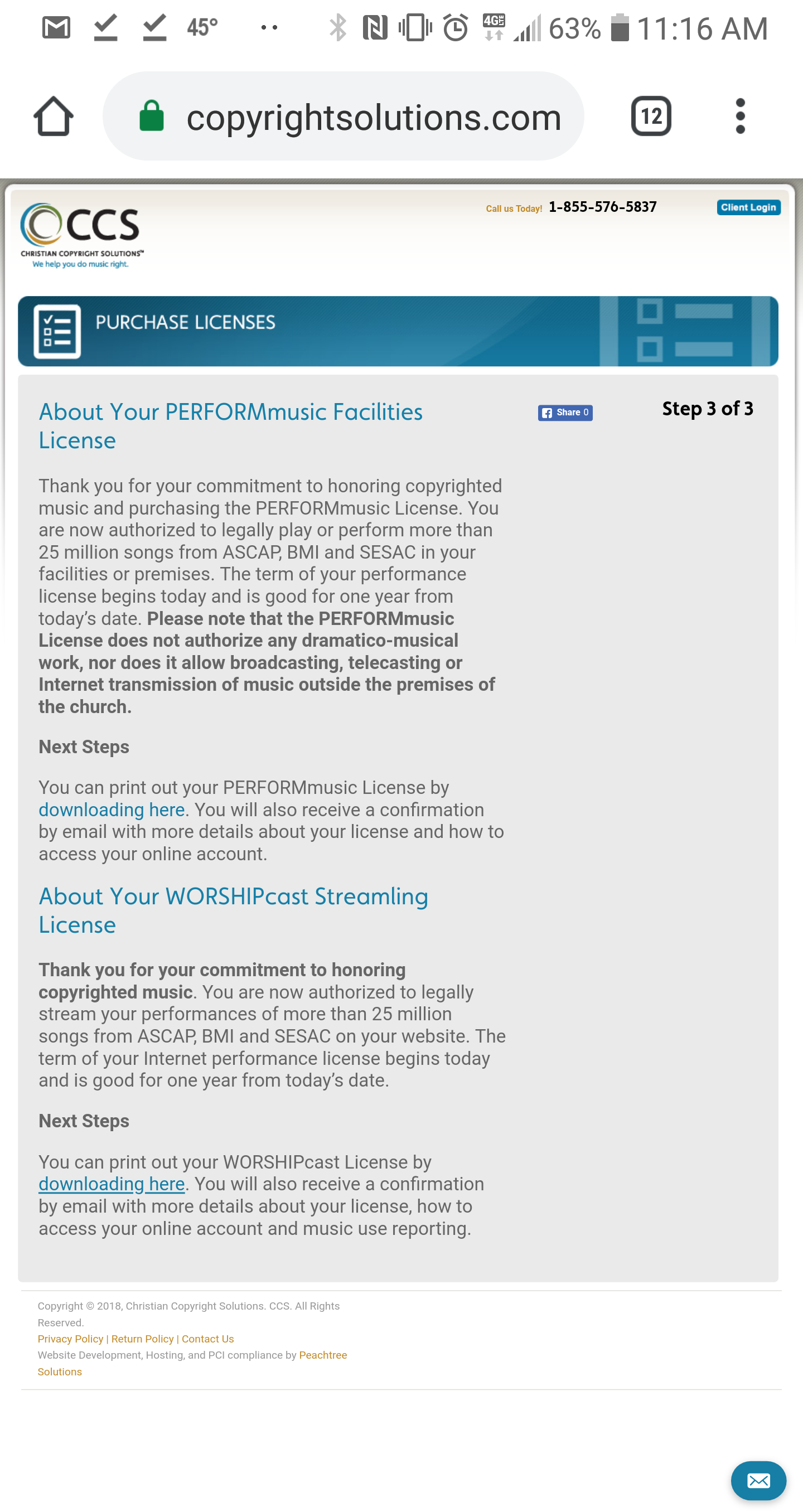Click the Facebook Share button
Screen dimensions: 803x1512
coord(565,413)
